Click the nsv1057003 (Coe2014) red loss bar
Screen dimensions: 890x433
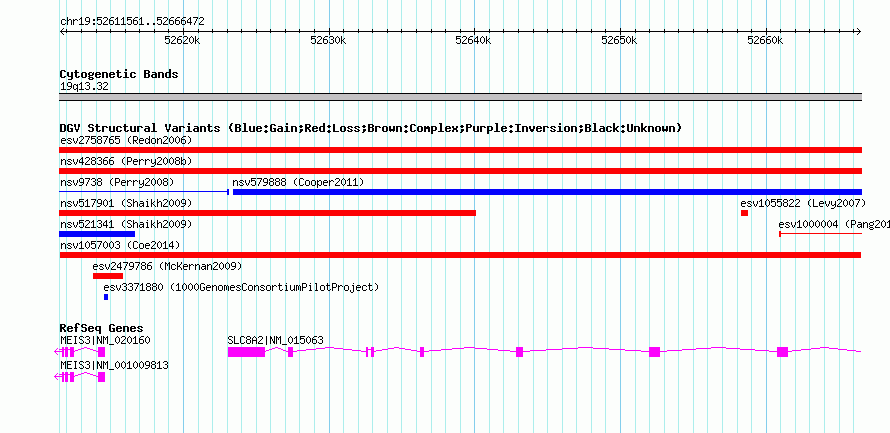(460, 255)
